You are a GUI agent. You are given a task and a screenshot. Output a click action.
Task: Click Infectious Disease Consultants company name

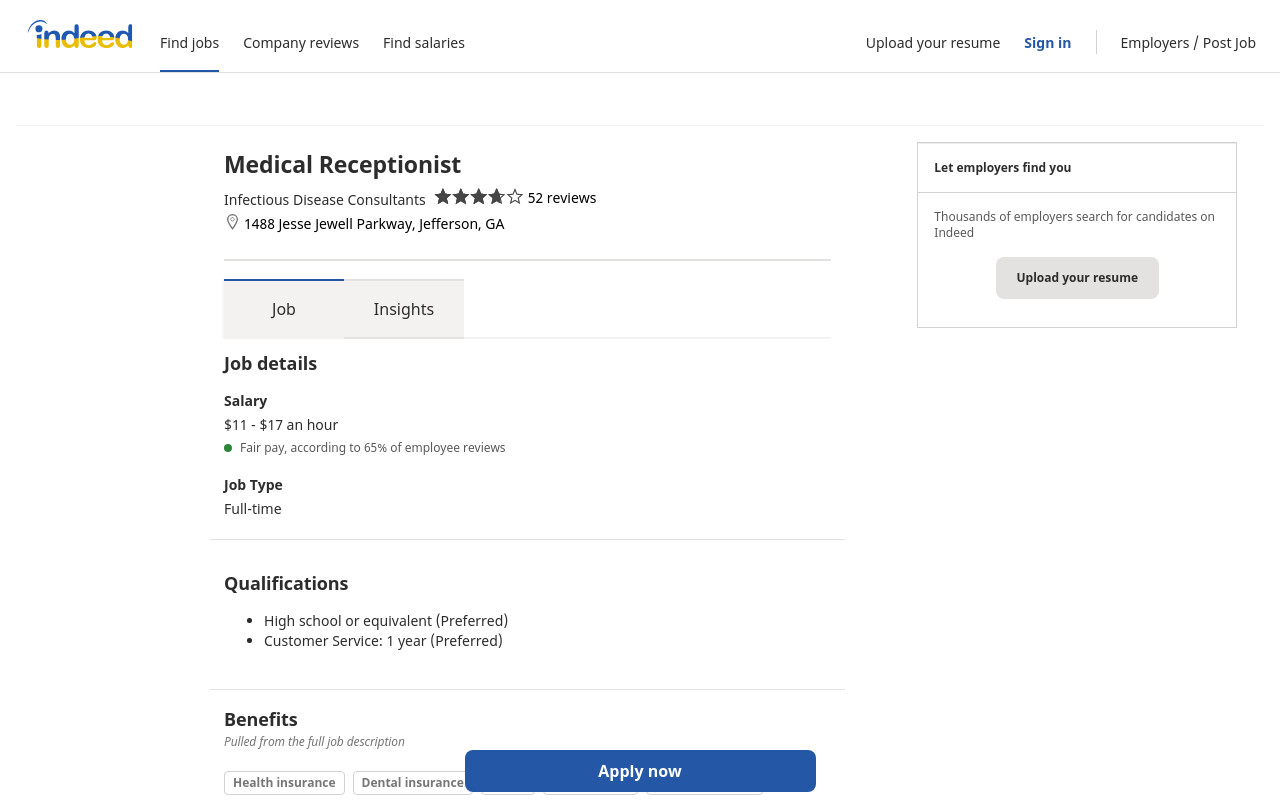pyautogui.click(x=325, y=200)
